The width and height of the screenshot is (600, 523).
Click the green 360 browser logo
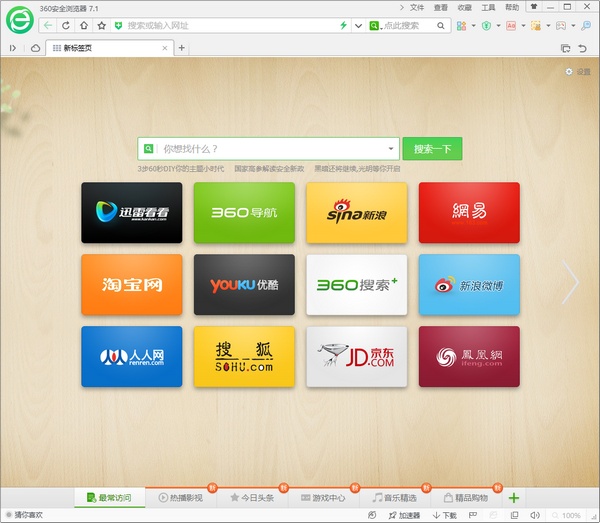point(20,20)
